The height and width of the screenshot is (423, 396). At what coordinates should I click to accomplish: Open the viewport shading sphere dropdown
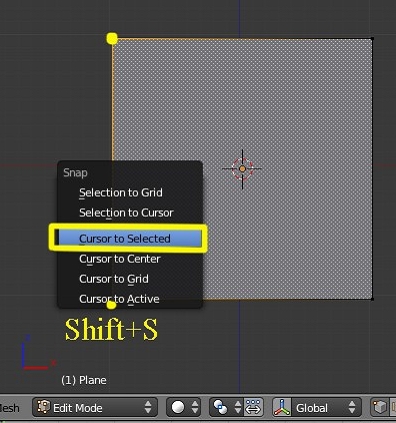tap(183, 407)
